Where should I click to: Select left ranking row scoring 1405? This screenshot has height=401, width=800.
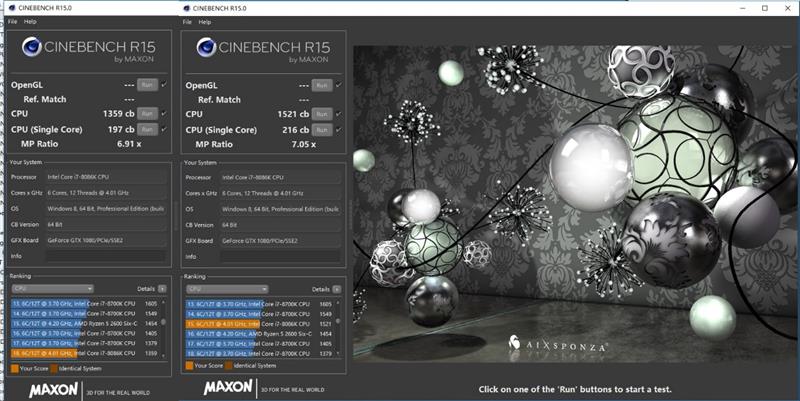click(85, 333)
